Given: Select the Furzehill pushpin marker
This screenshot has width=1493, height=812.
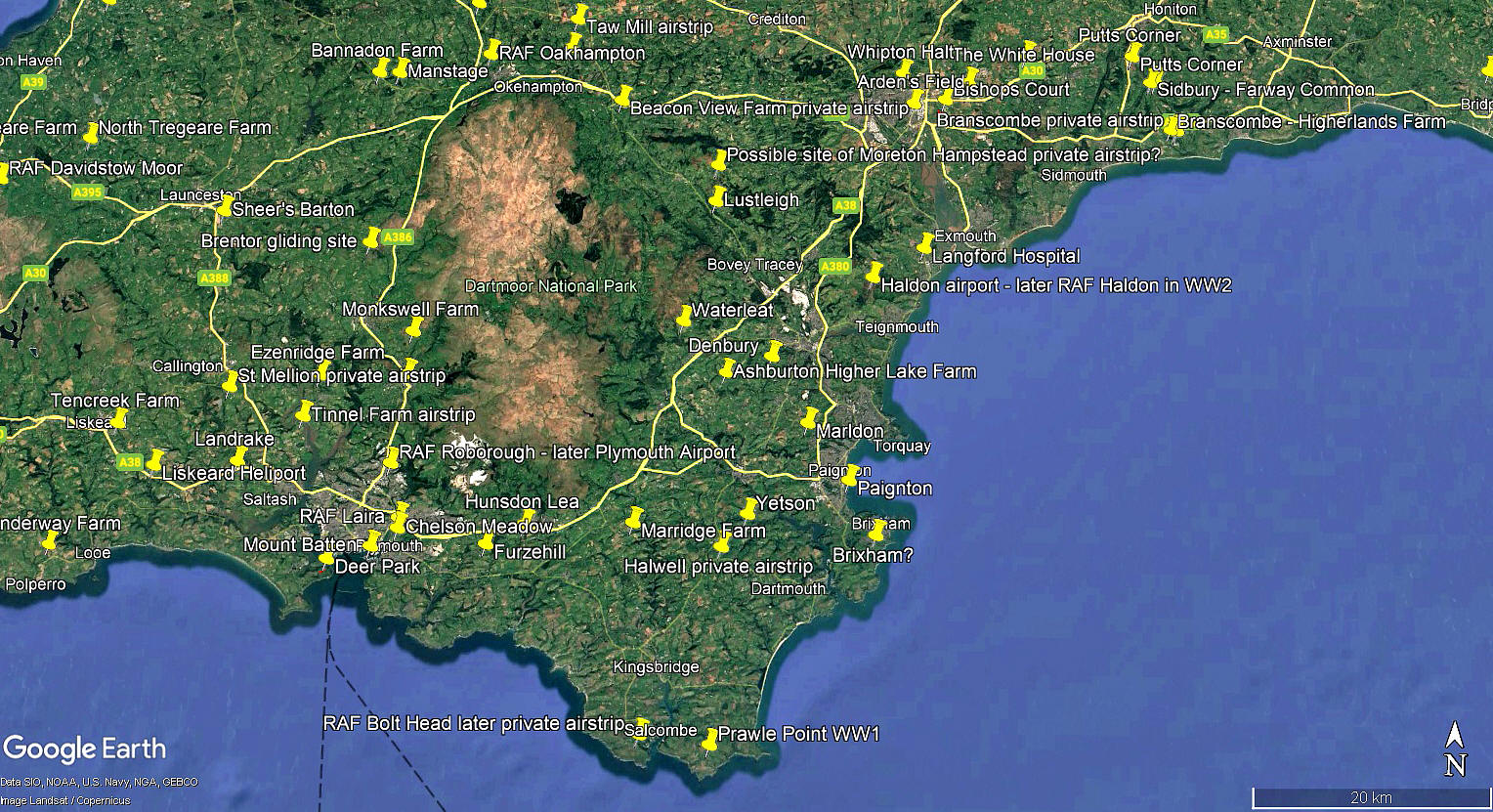Looking at the screenshot, I should click(x=487, y=542).
